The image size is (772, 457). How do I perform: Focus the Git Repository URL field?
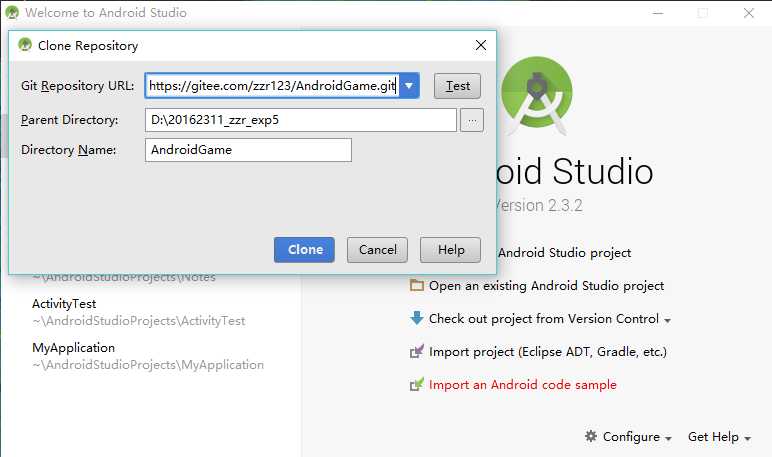point(272,86)
